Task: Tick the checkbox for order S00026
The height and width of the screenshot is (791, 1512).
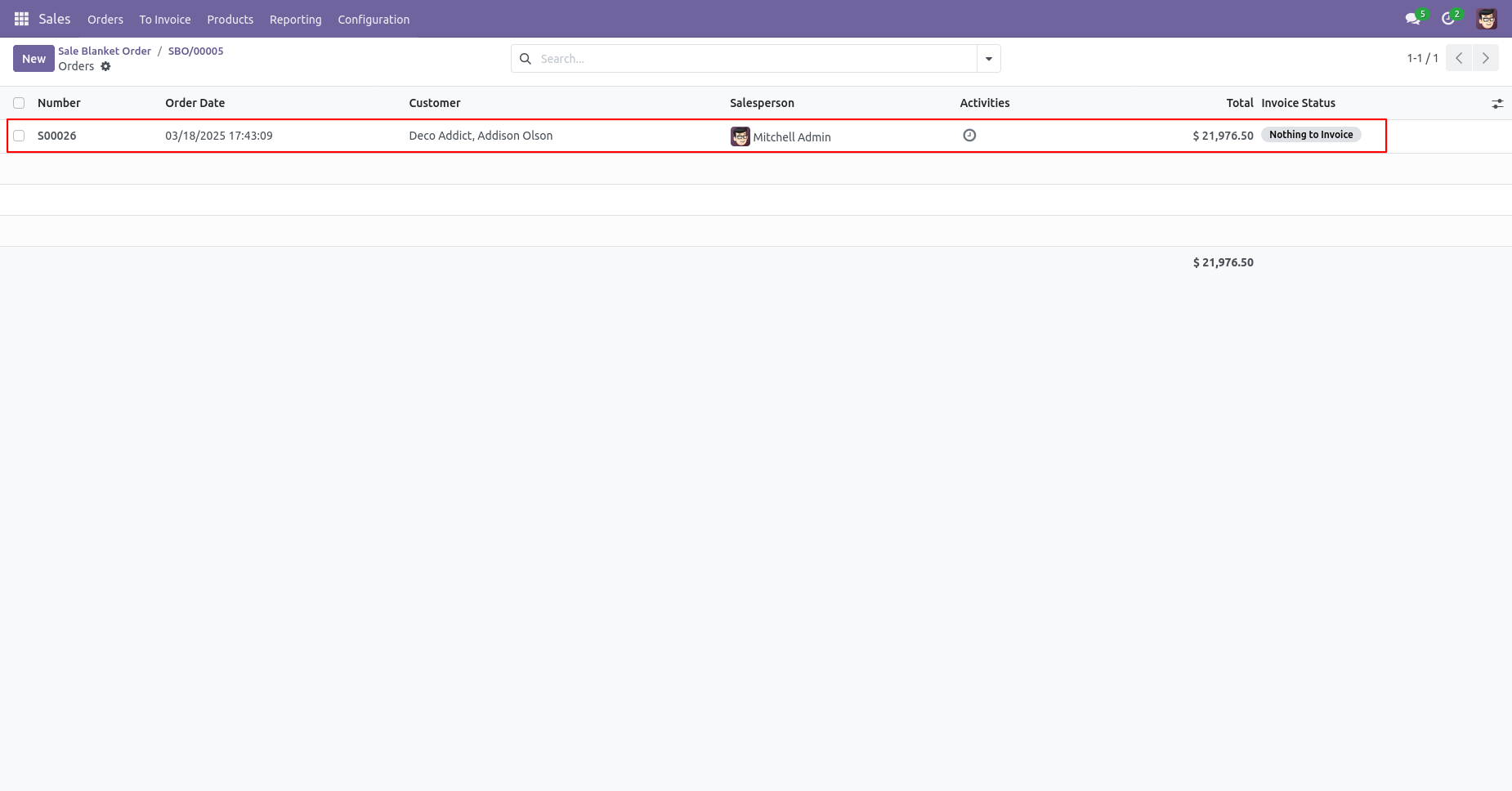Action: pos(19,136)
